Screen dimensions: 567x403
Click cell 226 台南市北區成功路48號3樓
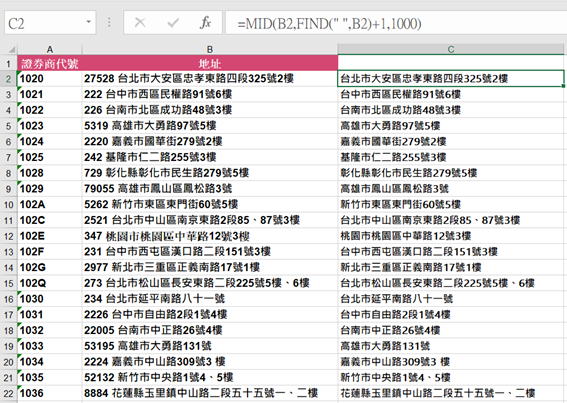[x=210, y=110]
